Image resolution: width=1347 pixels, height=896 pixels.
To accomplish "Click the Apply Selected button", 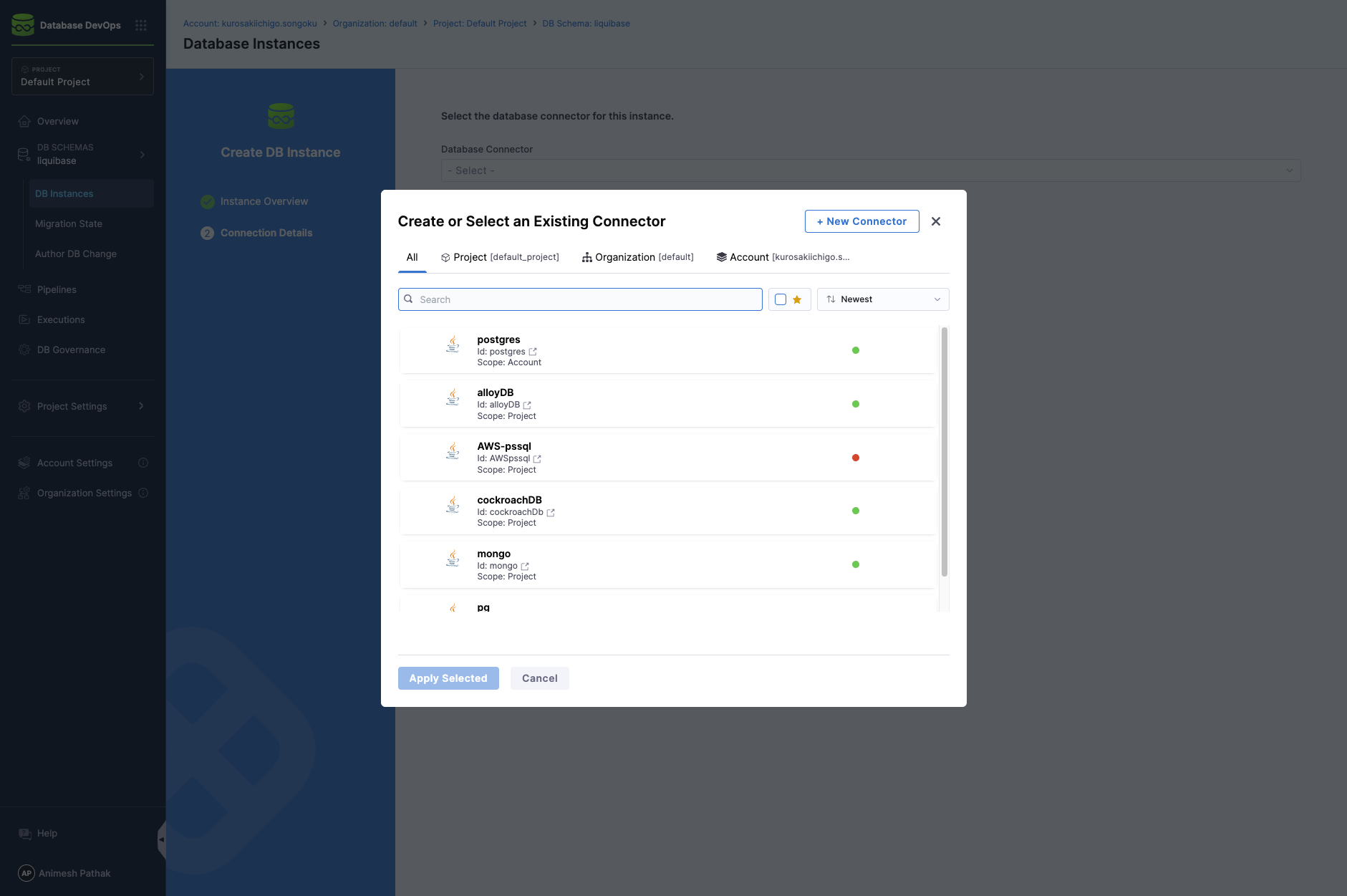I will click(448, 678).
